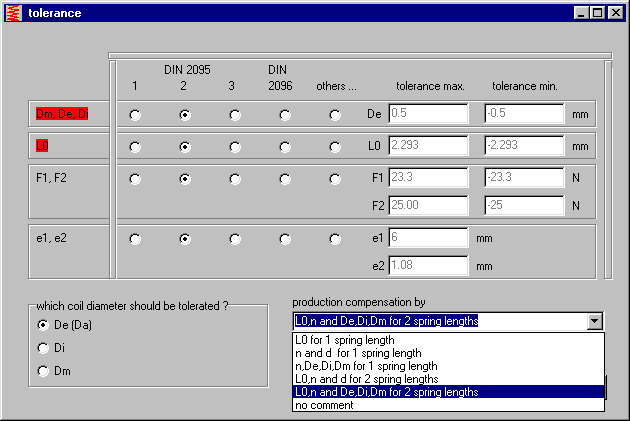Select 'others ...' option for e1, e2
Screen dimensions: 630x421
pos(335,240)
